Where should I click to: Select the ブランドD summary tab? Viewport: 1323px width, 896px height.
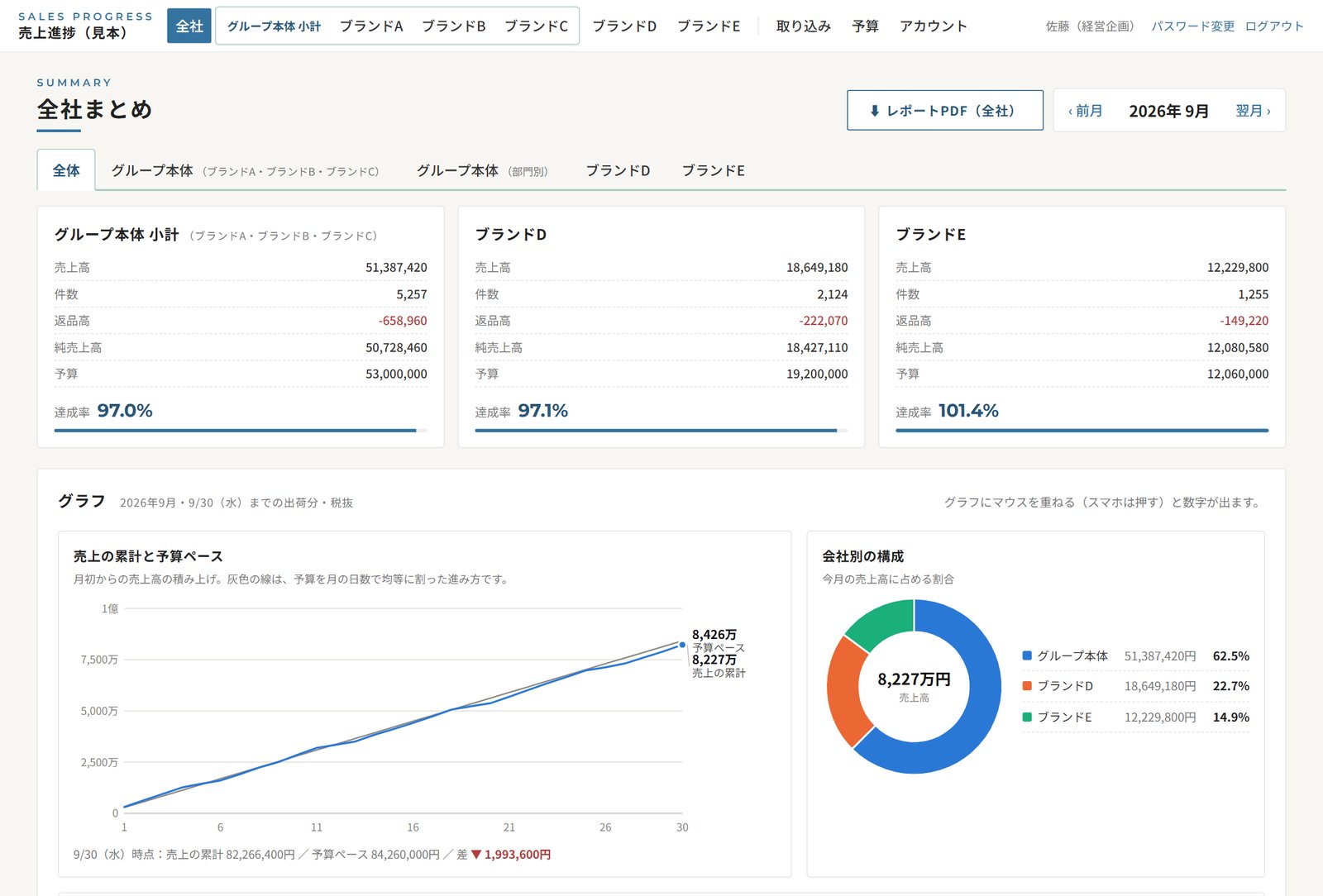[618, 170]
